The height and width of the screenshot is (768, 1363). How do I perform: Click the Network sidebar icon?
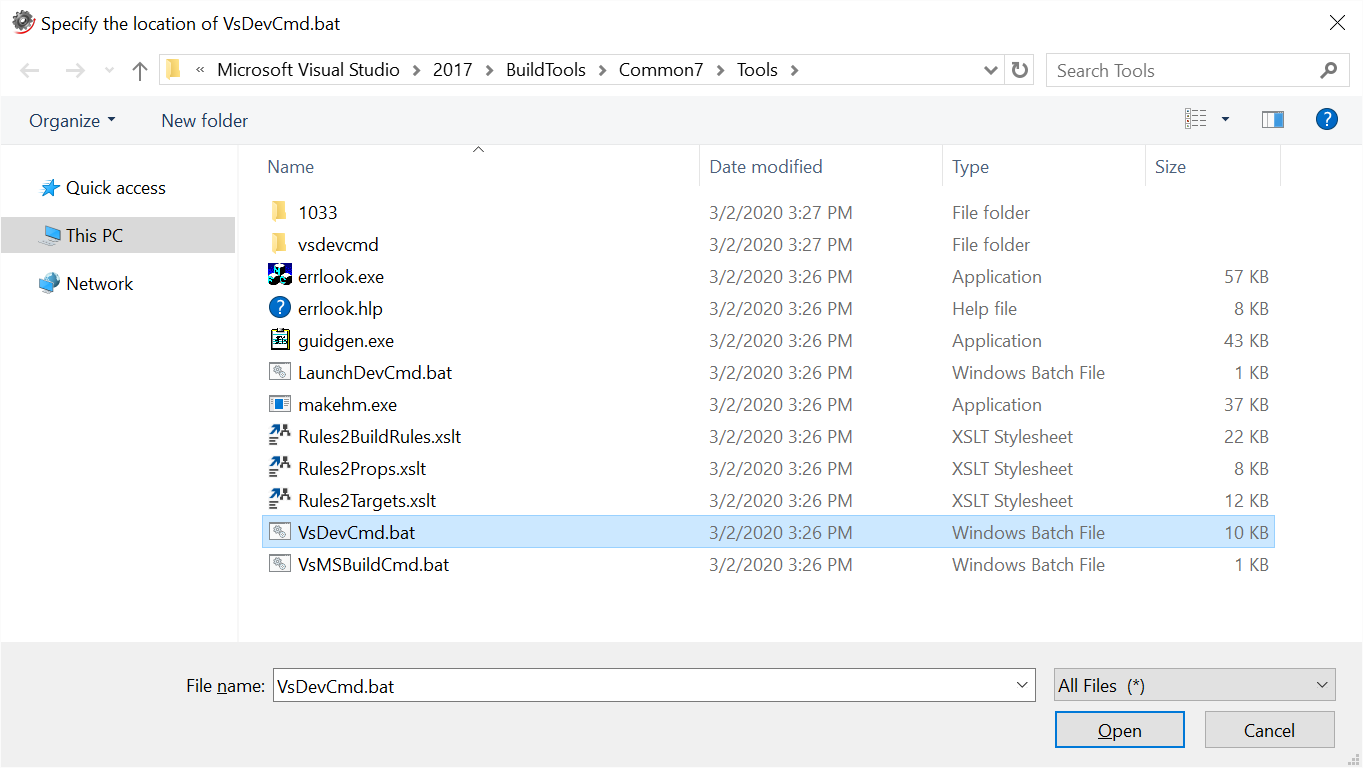click(x=50, y=283)
